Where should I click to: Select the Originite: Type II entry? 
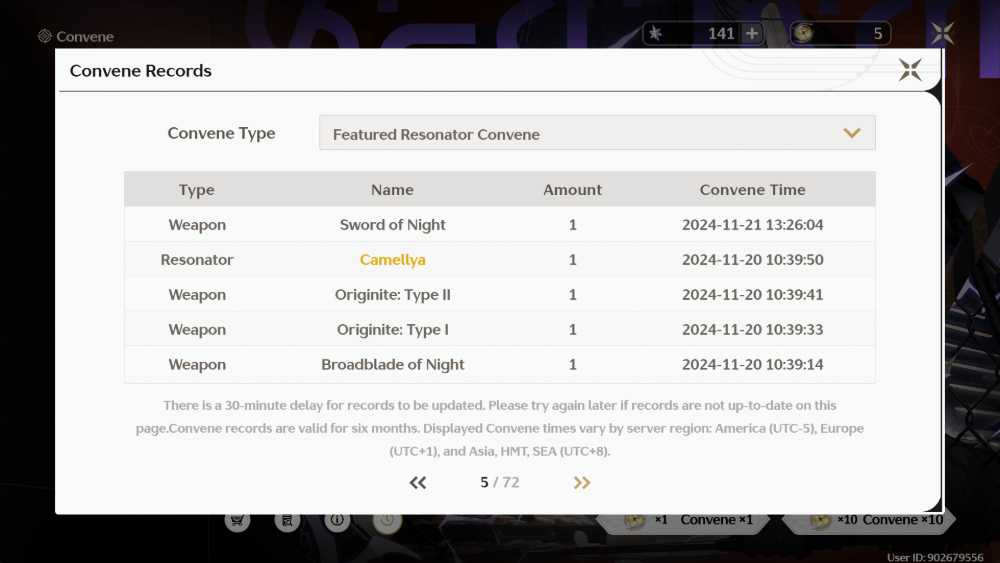pos(392,295)
